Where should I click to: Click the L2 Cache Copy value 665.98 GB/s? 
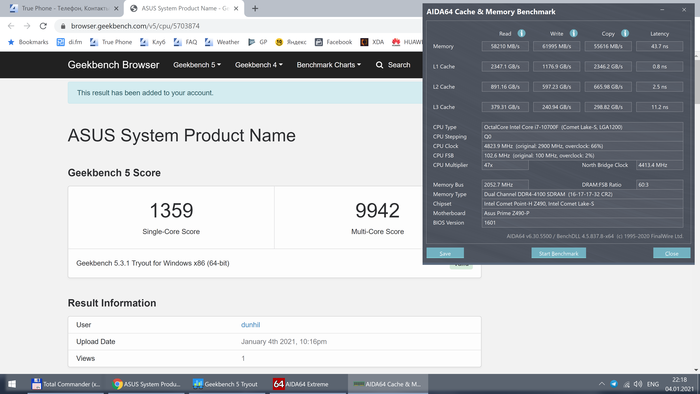(x=608, y=87)
